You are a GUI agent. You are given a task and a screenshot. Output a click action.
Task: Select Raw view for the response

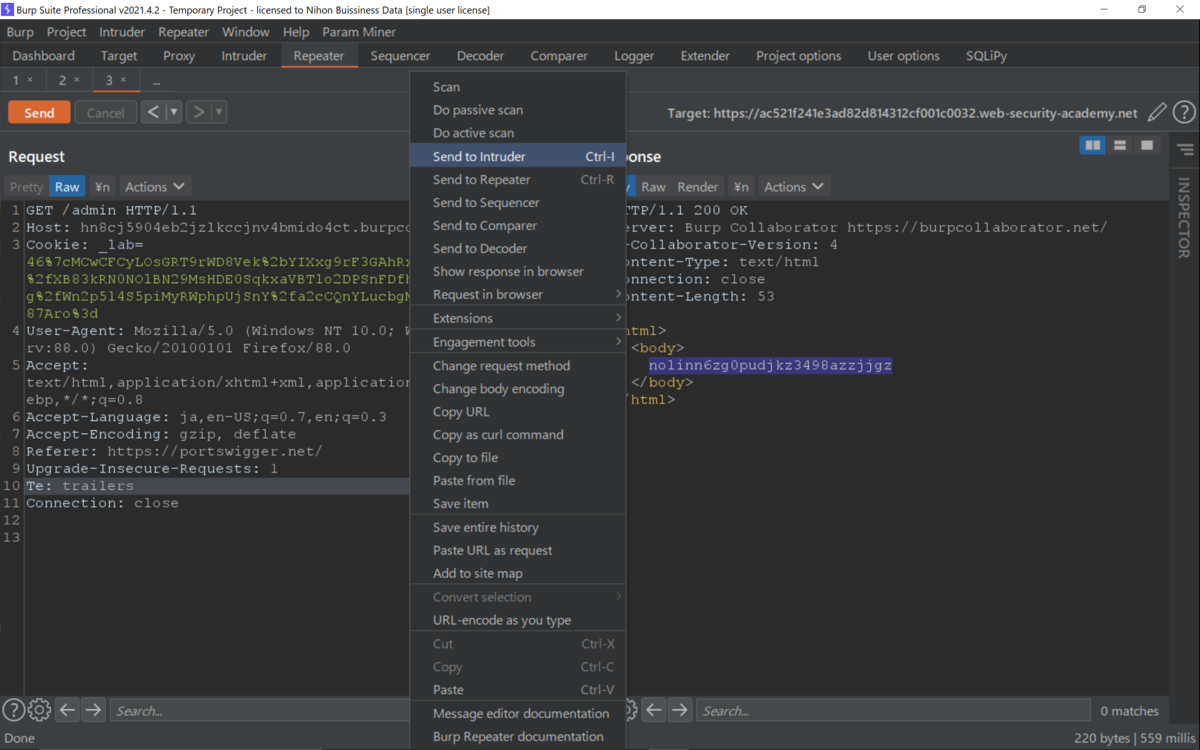(653, 187)
